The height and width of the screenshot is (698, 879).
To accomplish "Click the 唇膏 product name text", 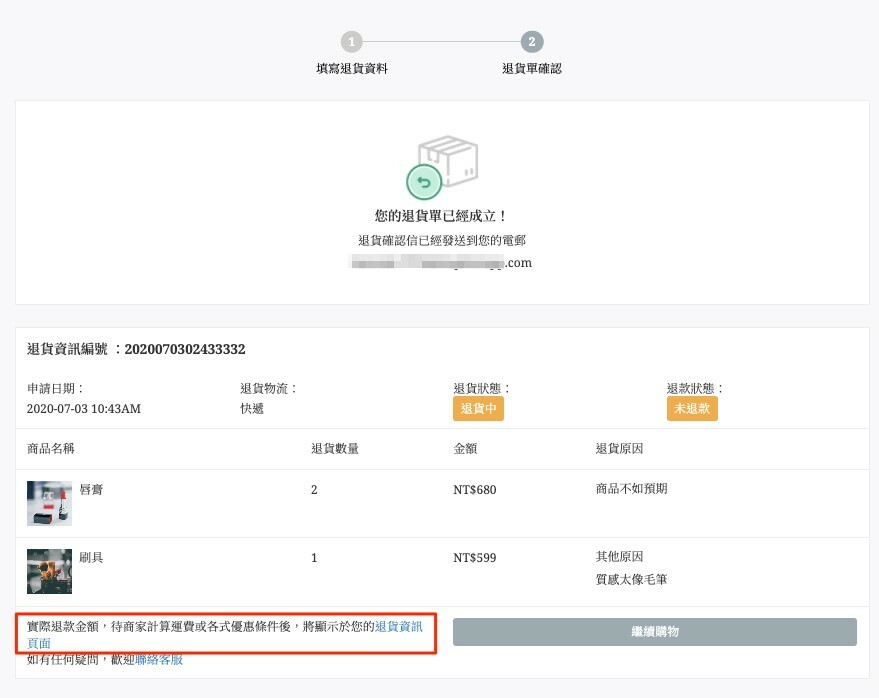I will click(91, 490).
